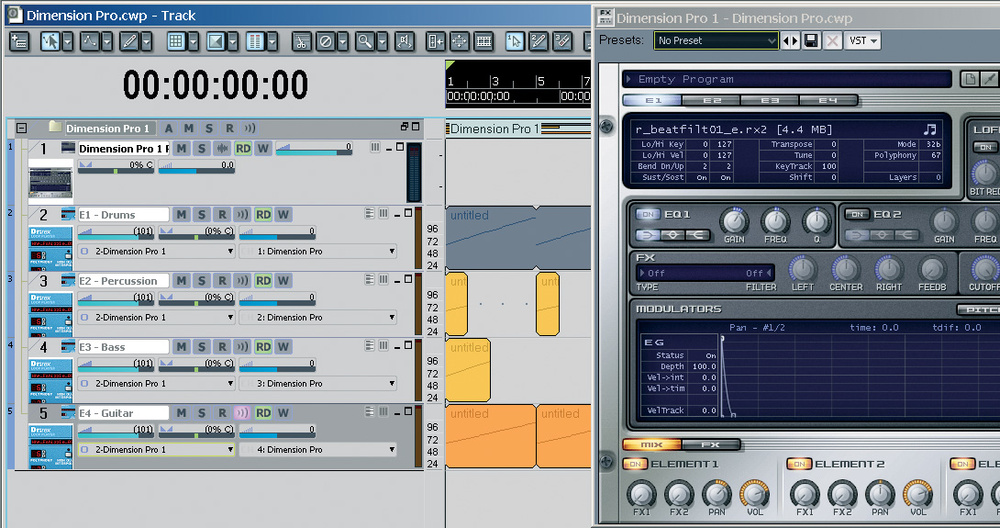Toggle EQ2 ON switch
Screen dimensions: 1000x528
[x=857, y=215]
